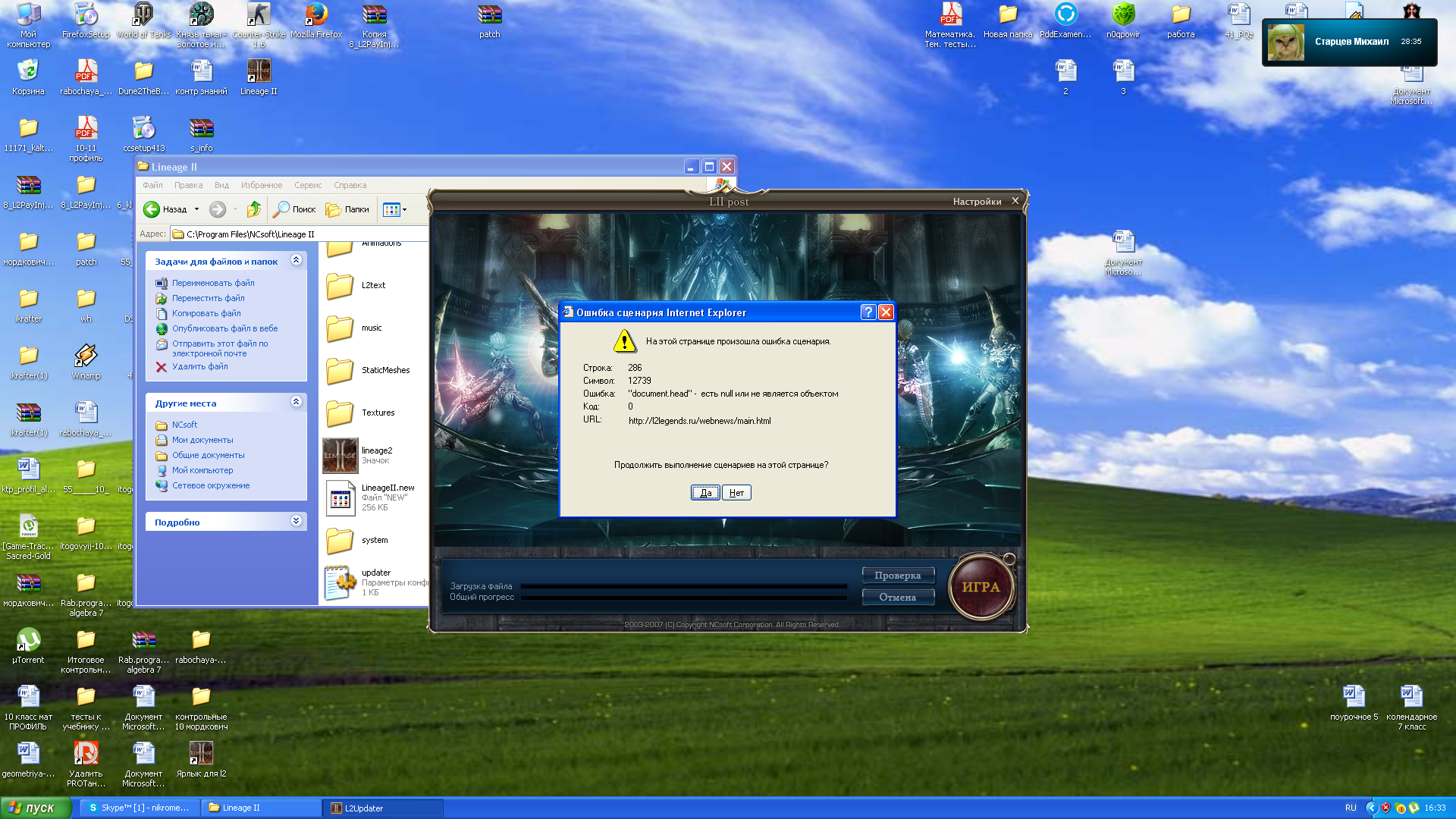Open the Назад history dropdown arrow
Image resolution: width=1456 pixels, height=819 pixels.
196,209
